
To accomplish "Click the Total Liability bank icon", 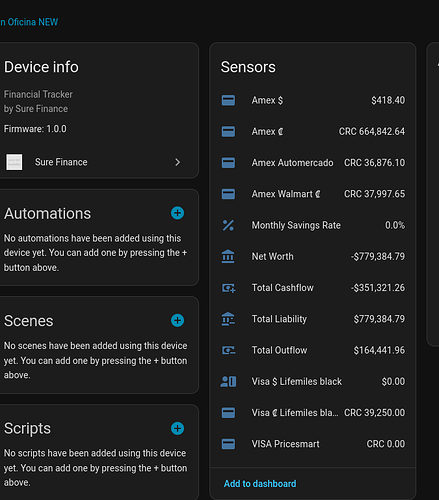I will [x=228, y=319].
